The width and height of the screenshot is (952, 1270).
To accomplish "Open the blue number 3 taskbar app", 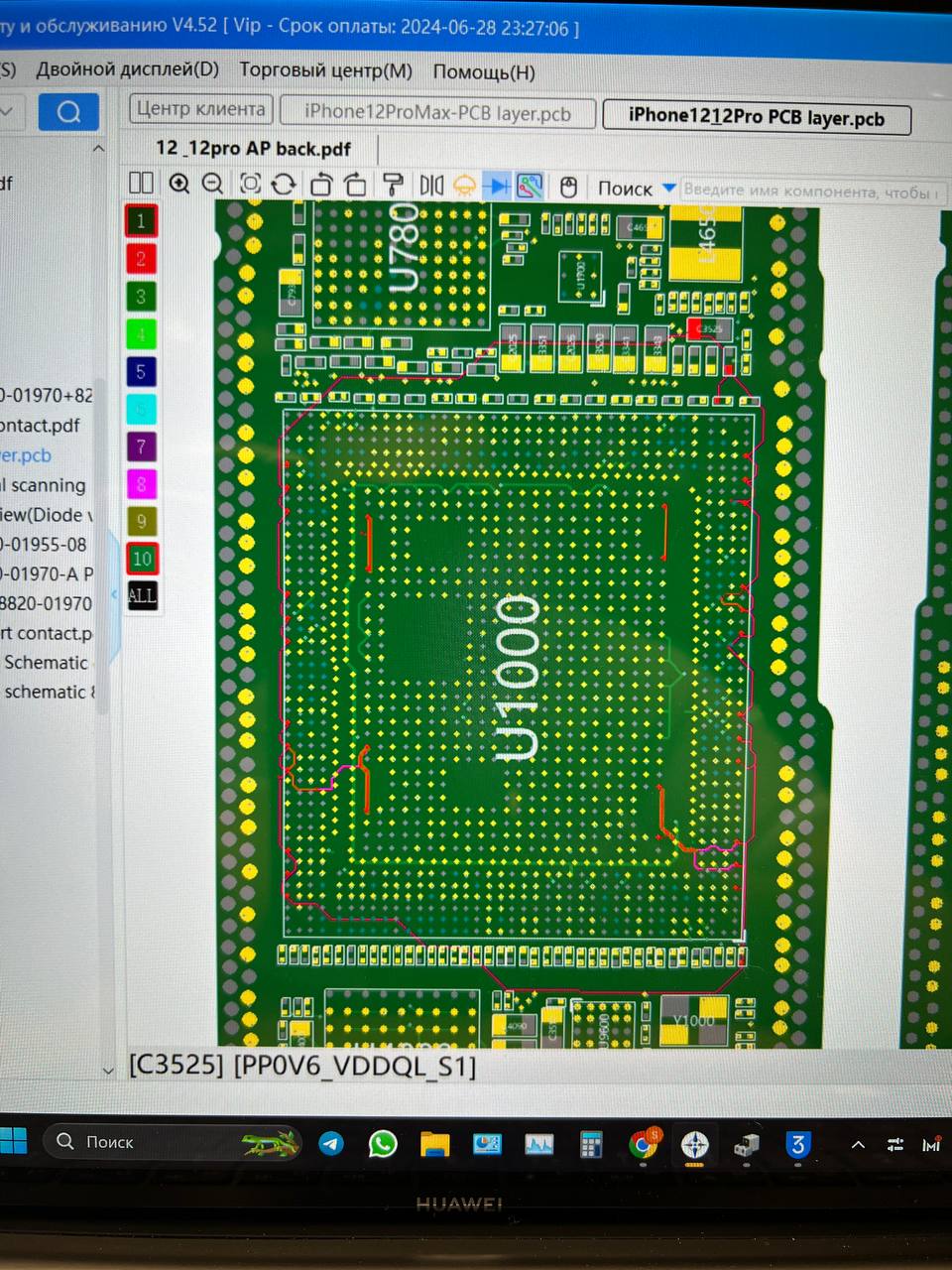I will (x=797, y=1146).
